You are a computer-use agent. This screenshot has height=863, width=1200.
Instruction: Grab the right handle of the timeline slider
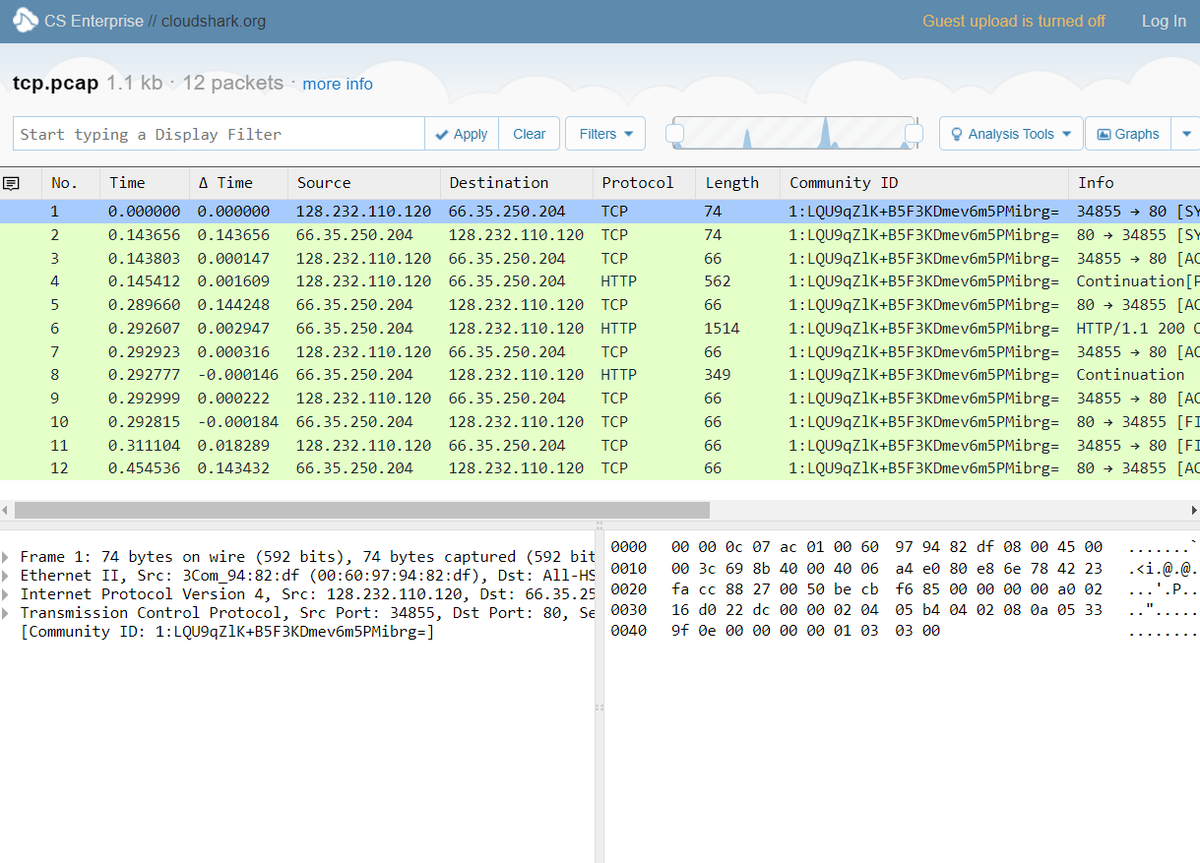[x=913, y=134]
